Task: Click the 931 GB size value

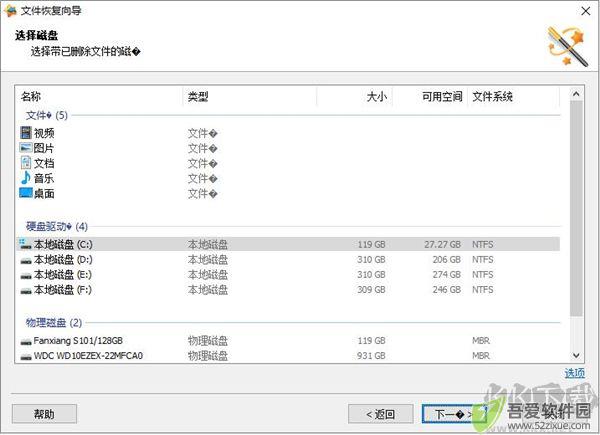Action: [x=371, y=356]
